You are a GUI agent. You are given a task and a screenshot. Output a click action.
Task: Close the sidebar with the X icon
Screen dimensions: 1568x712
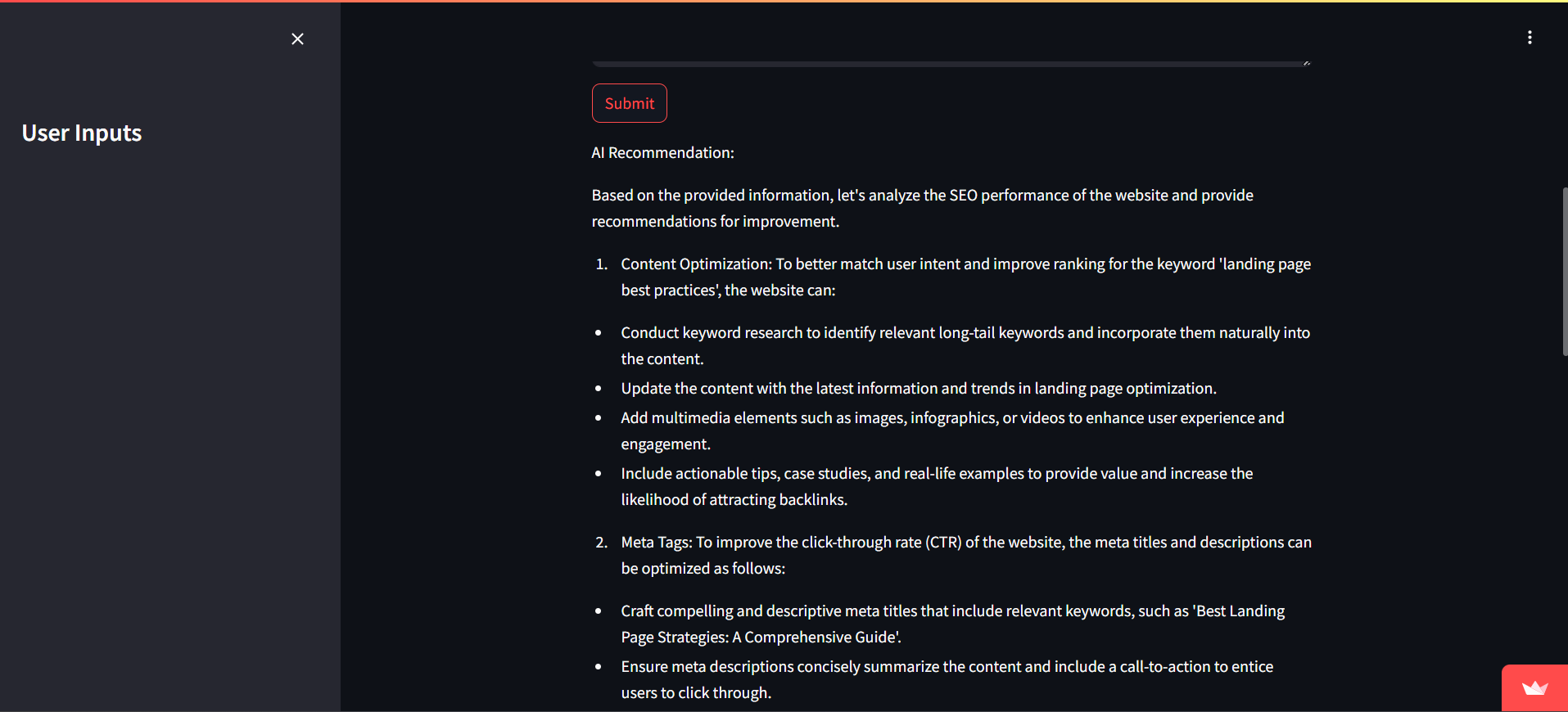(x=297, y=39)
